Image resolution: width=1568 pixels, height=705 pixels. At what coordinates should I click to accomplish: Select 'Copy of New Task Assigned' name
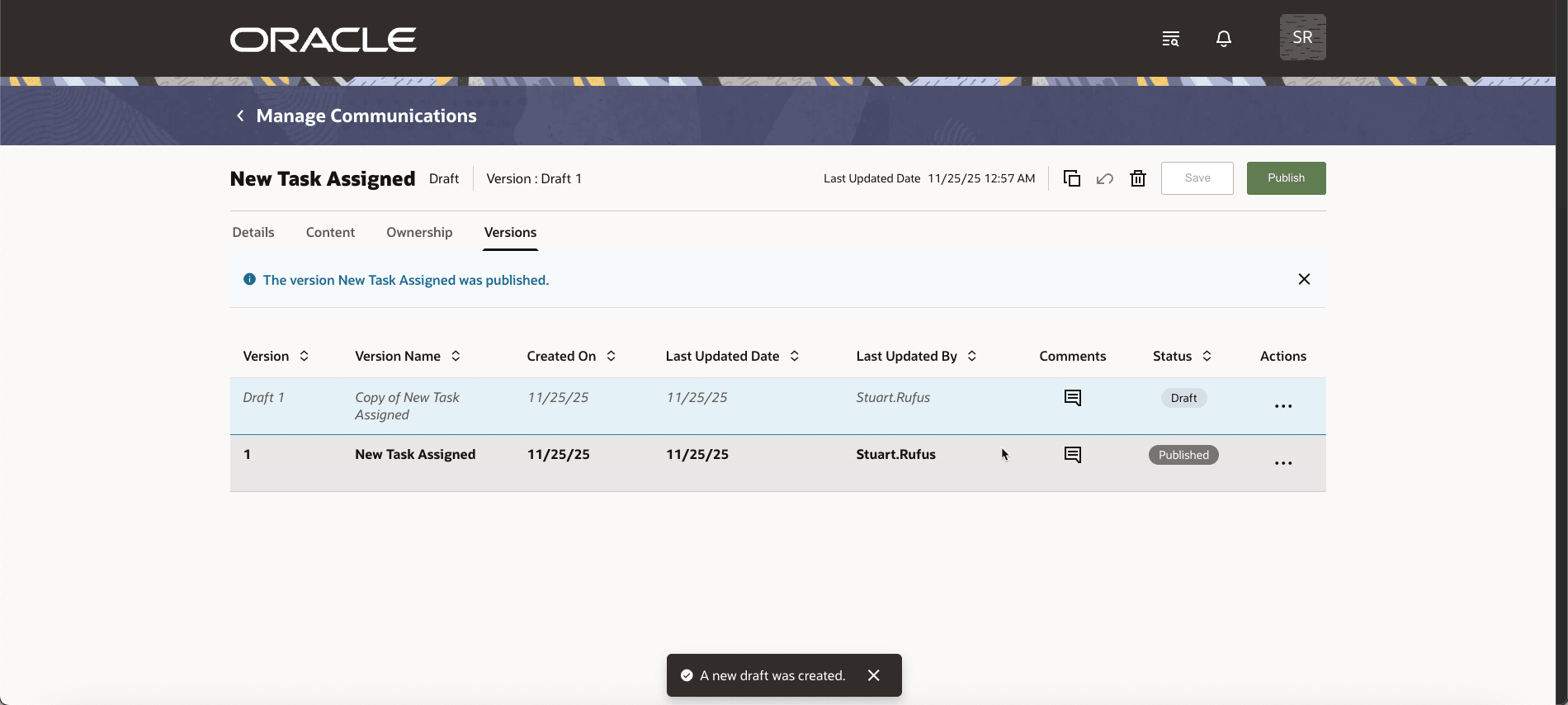pyautogui.click(x=407, y=406)
